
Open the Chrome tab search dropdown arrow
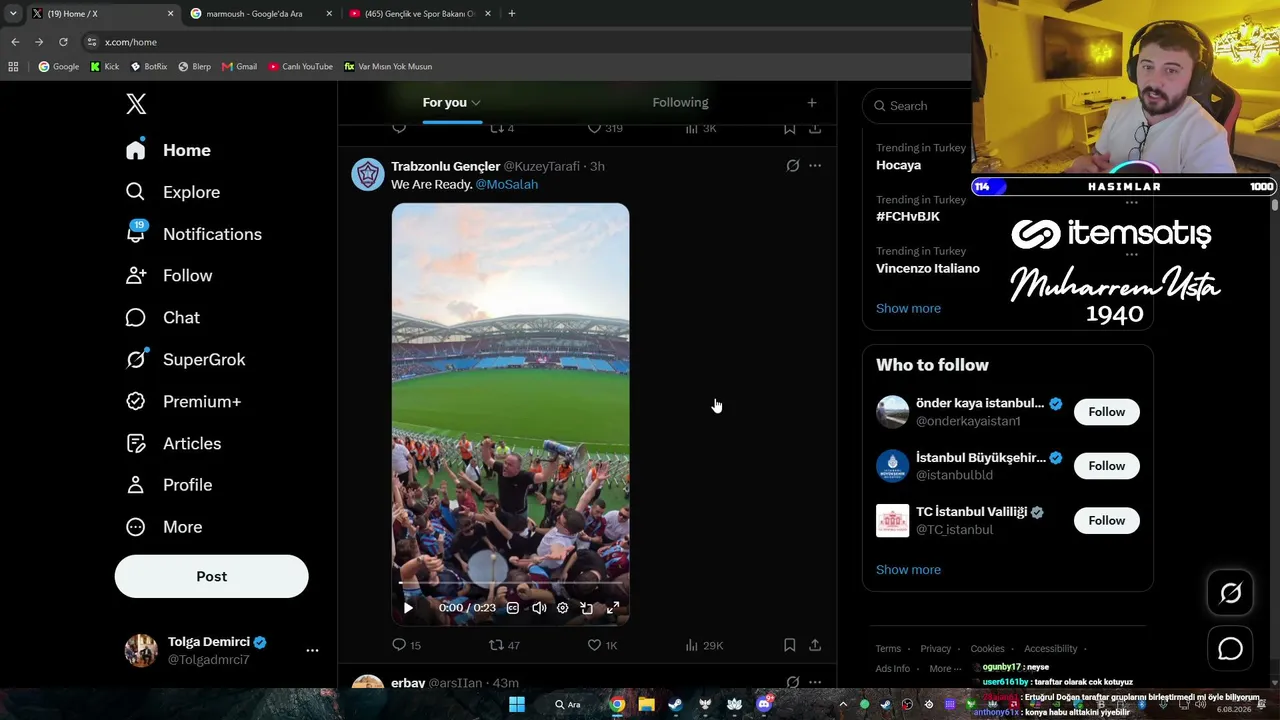pyautogui.click(x=13, y=14)
